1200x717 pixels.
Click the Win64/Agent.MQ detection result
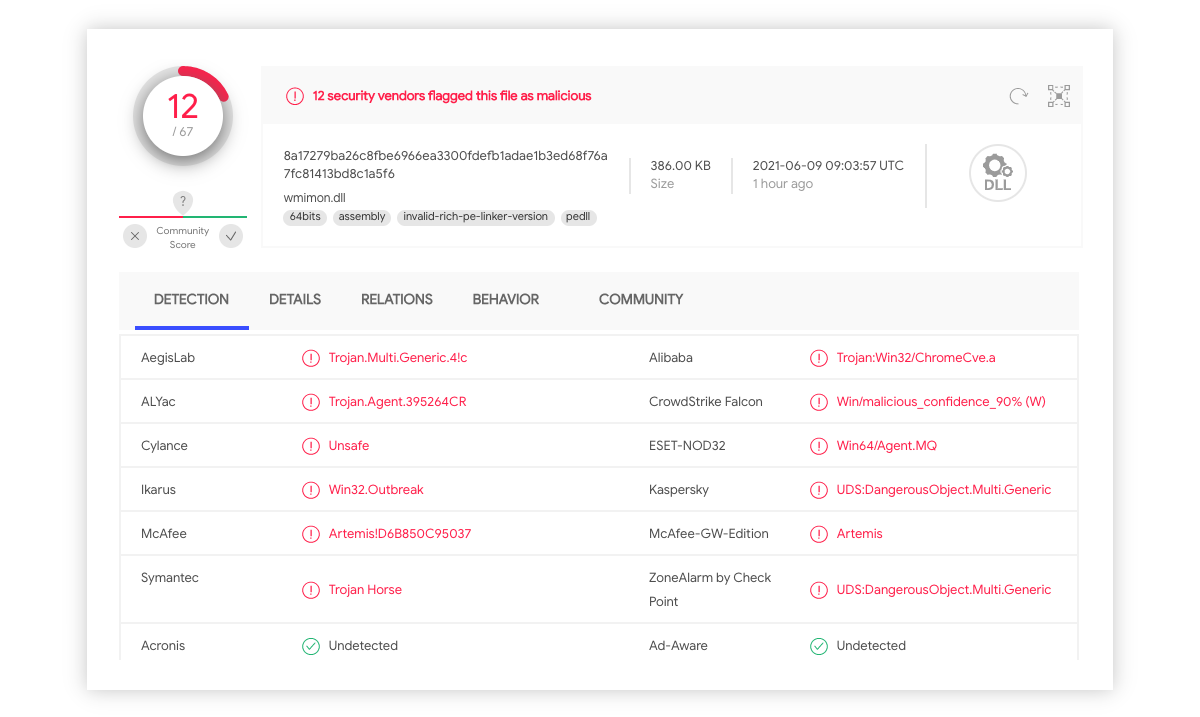[x=887, y=446]
